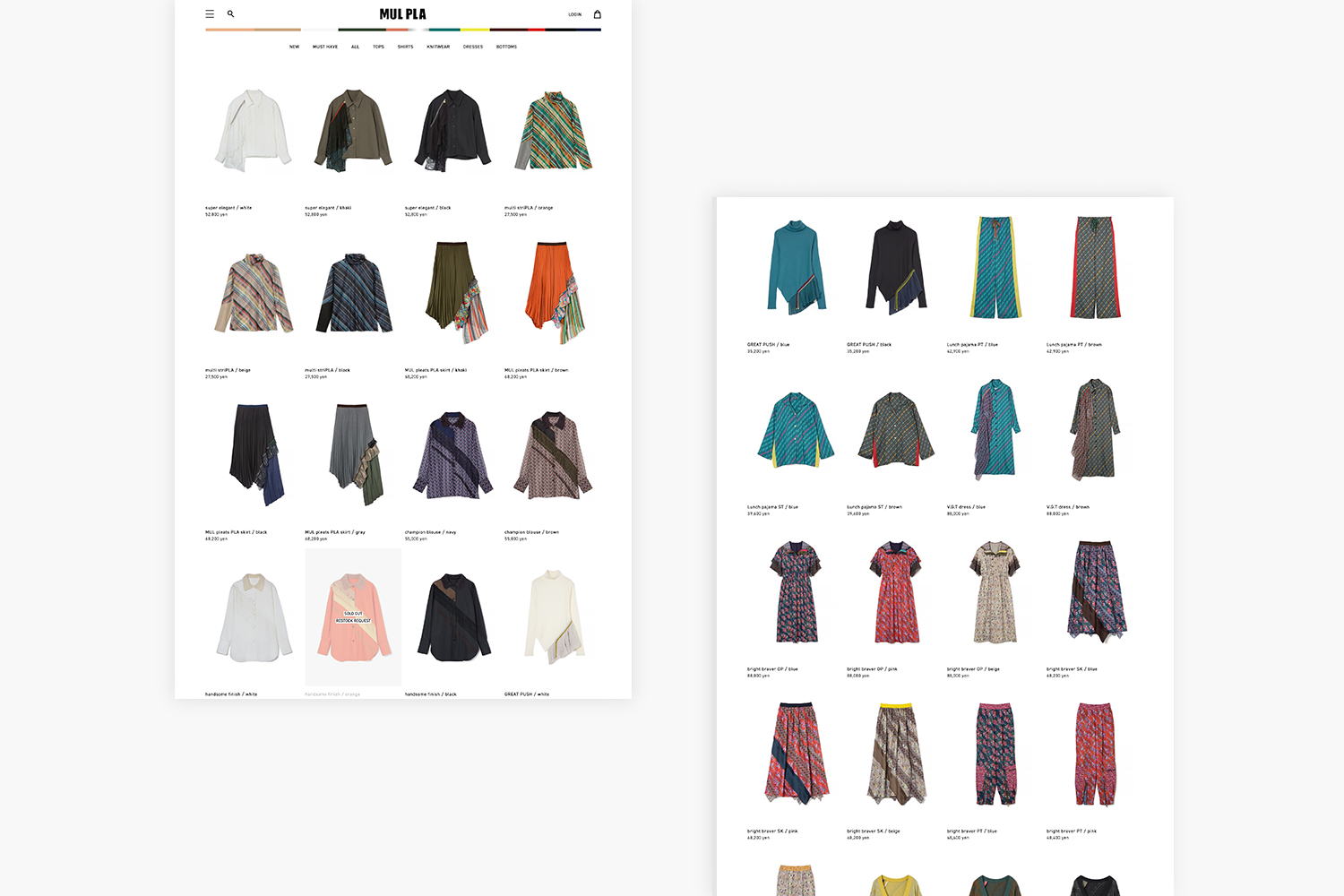Screen dimensions: 1344x896
Task: Open the BOTTOMS category
Action: 506,47
